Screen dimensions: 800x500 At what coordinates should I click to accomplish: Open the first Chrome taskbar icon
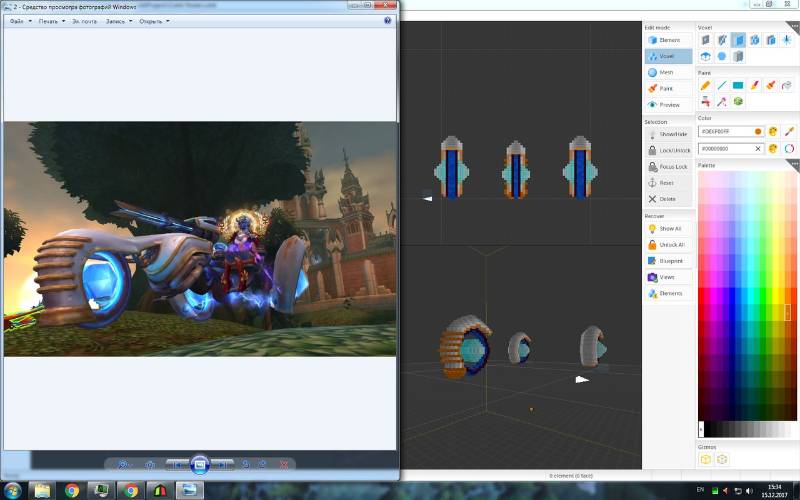(x=72, y=491)
